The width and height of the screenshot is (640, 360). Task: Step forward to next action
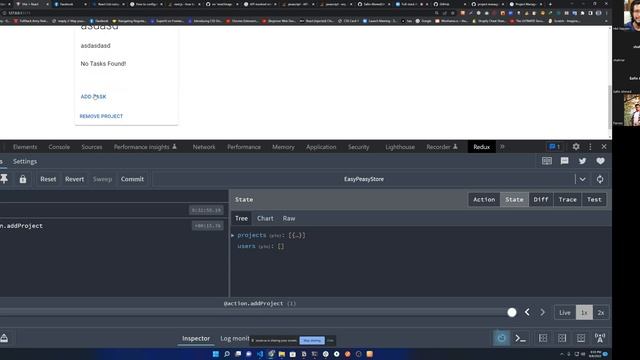point(542,312)
